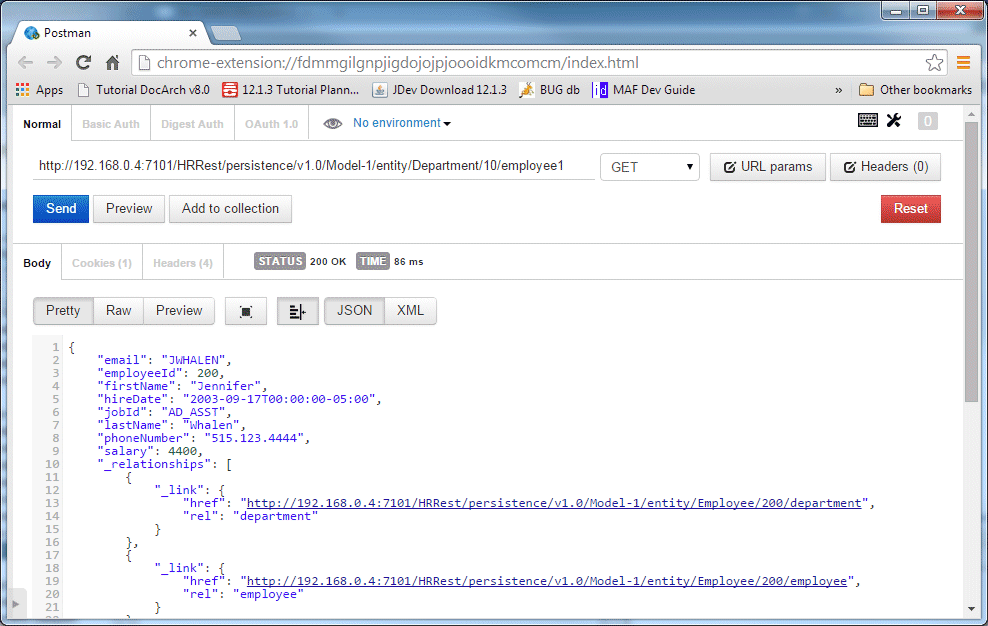Click the STATUS label badge

(280, 261)
